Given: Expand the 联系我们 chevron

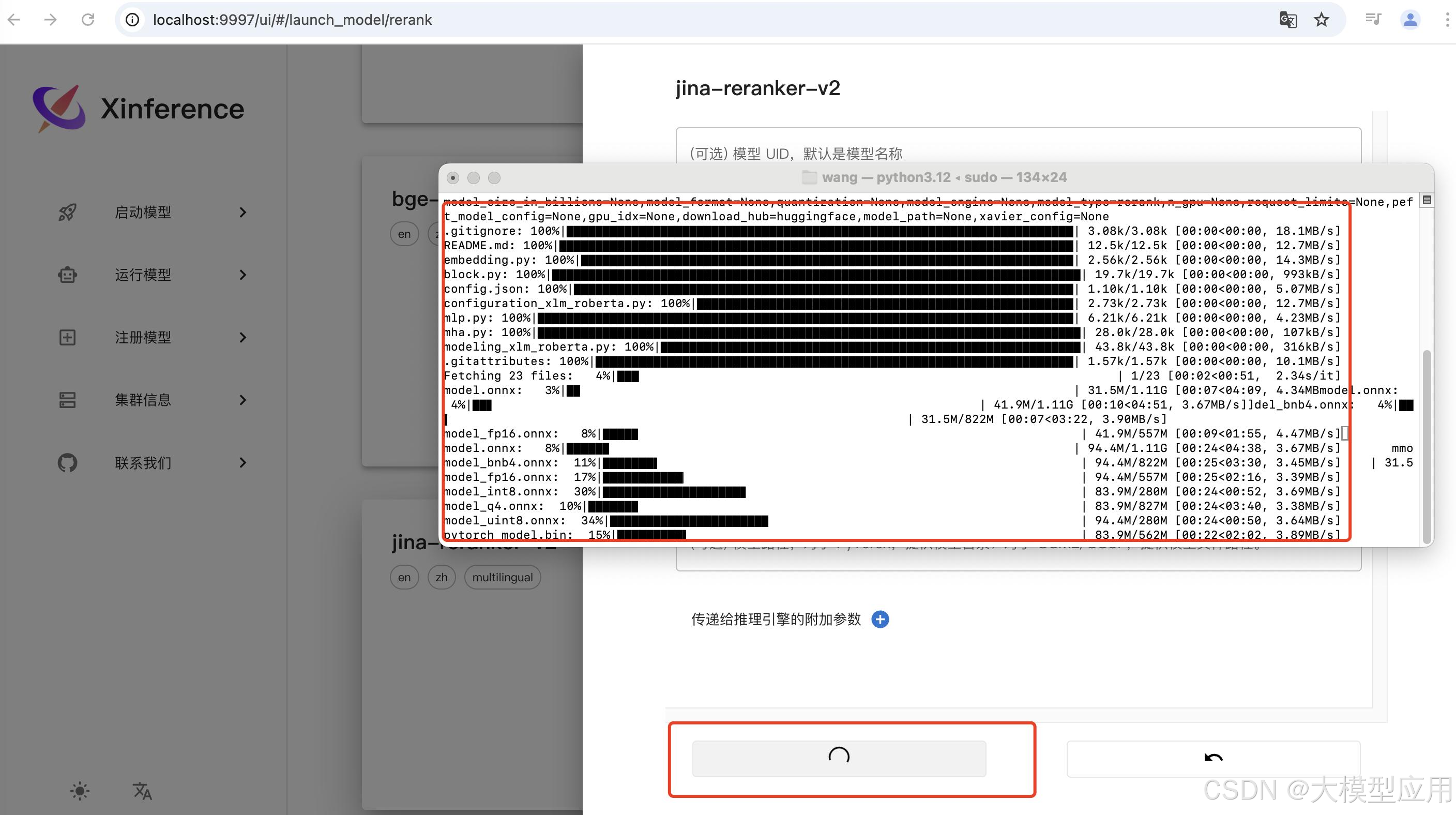Looking at the screenshot, I should pos(243,463).
